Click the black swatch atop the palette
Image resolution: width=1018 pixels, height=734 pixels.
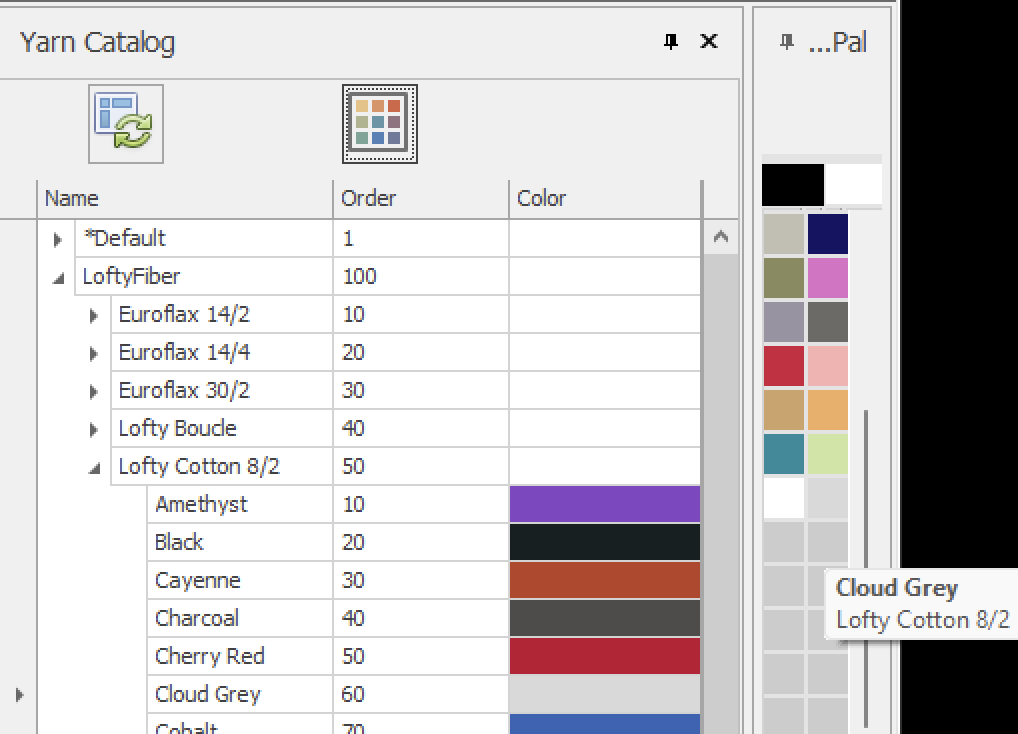792,185
